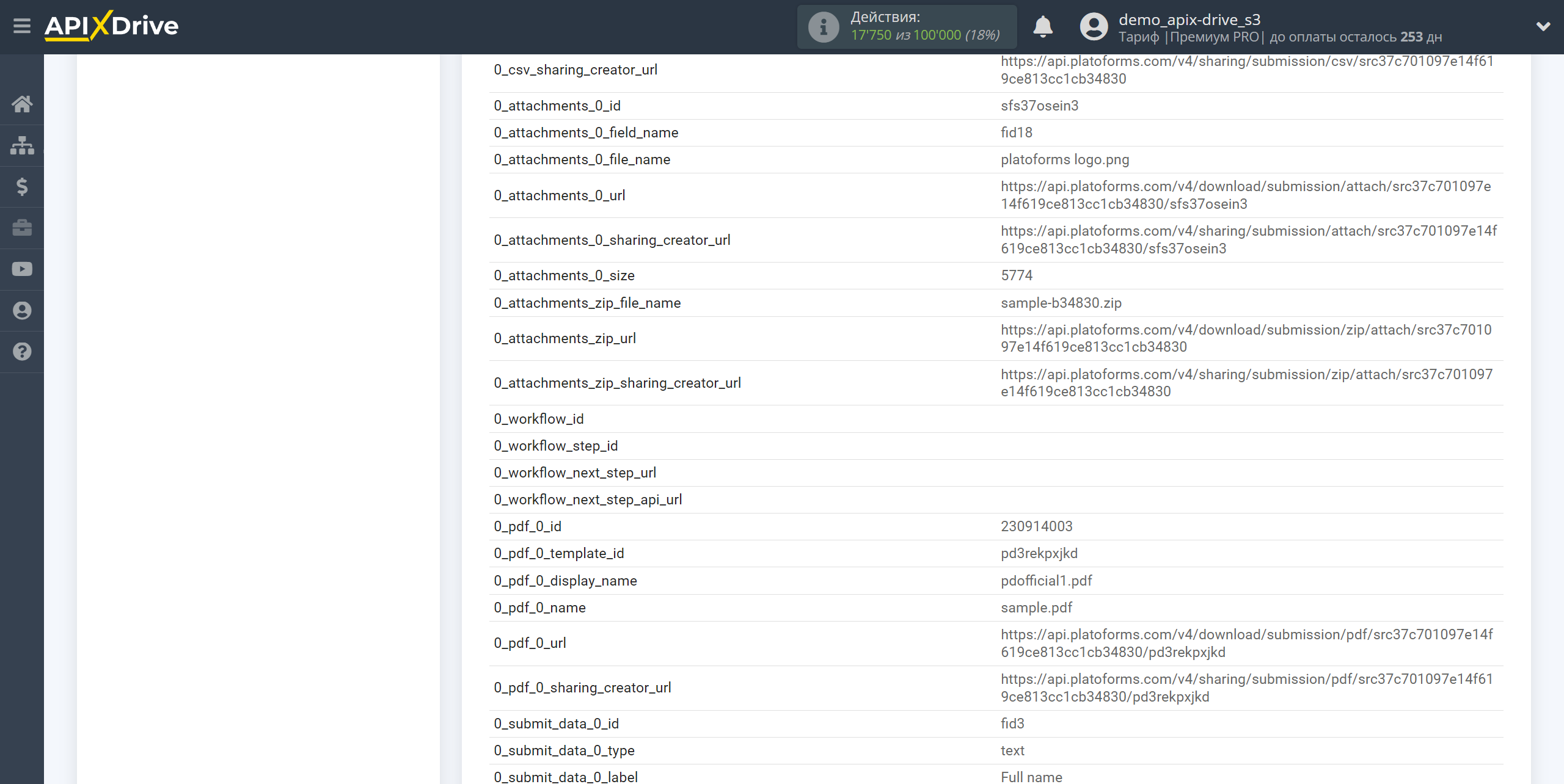This screenshot has width=1564, height=784.
Task: Select the 0_workflow_next_step_url field name
Action: point(575,473)
